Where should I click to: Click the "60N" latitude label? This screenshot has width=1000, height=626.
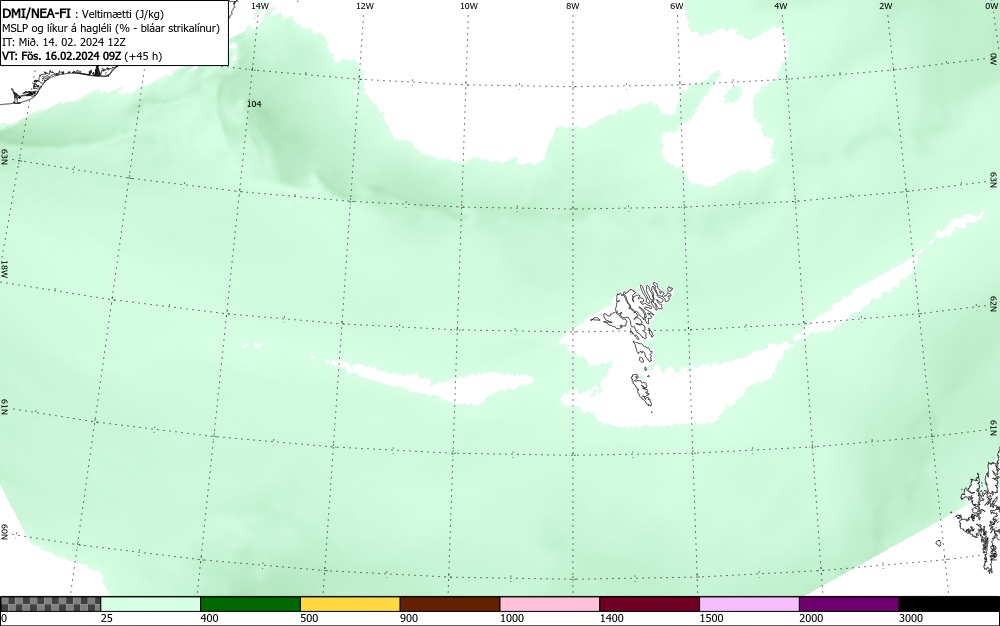[x=4, y=532]
